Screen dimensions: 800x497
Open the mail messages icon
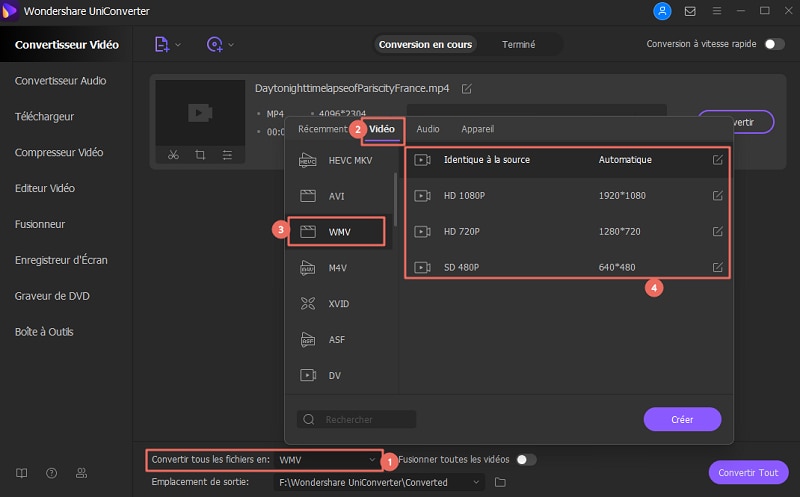690,11
